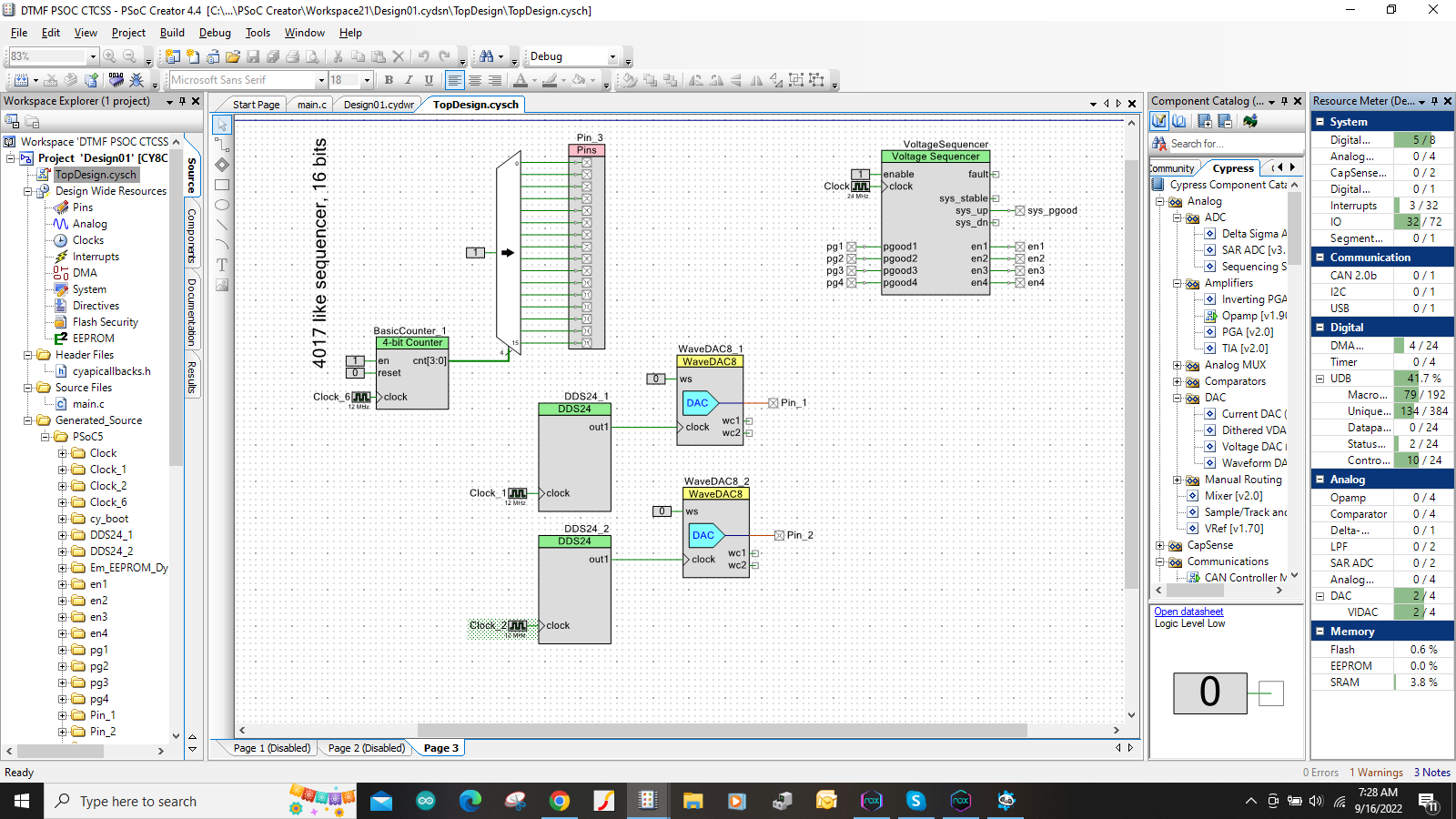The width and height of the screenshot is (1456, 819).
Task: Click the Underline formatting icon
Action: pyautogui.click(x=429, y=80)
